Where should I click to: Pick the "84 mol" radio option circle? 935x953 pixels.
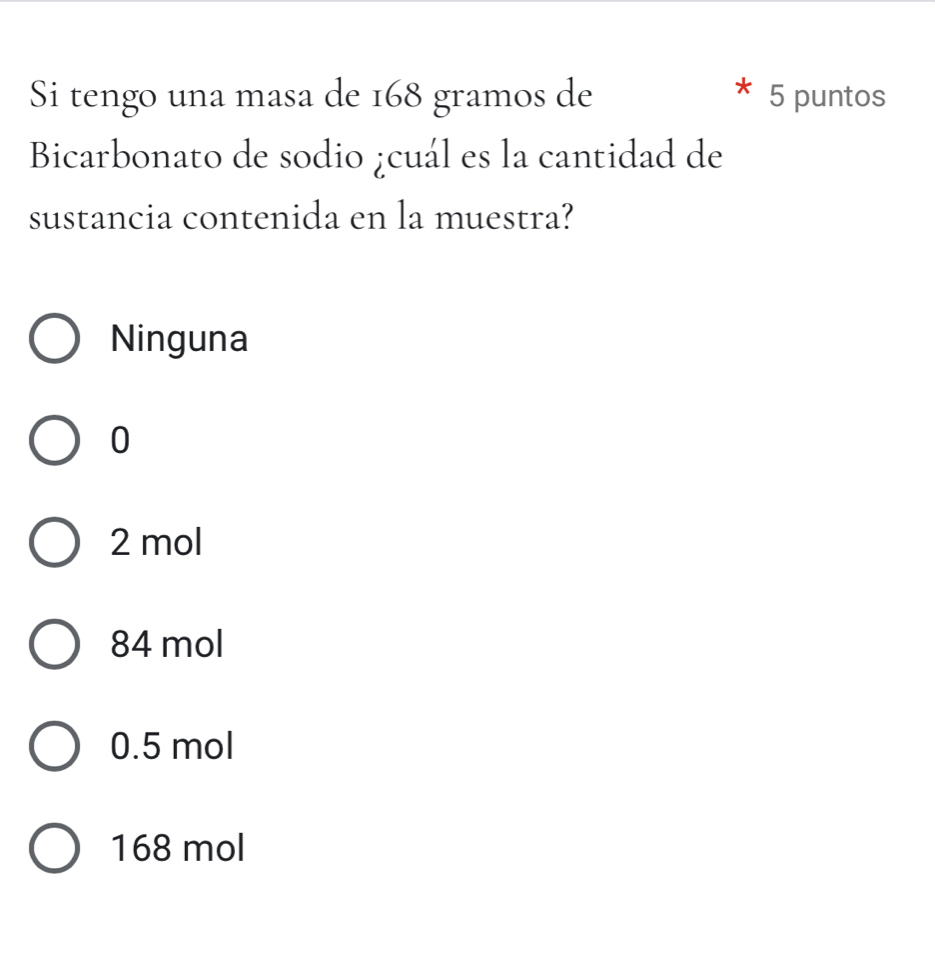56,646
